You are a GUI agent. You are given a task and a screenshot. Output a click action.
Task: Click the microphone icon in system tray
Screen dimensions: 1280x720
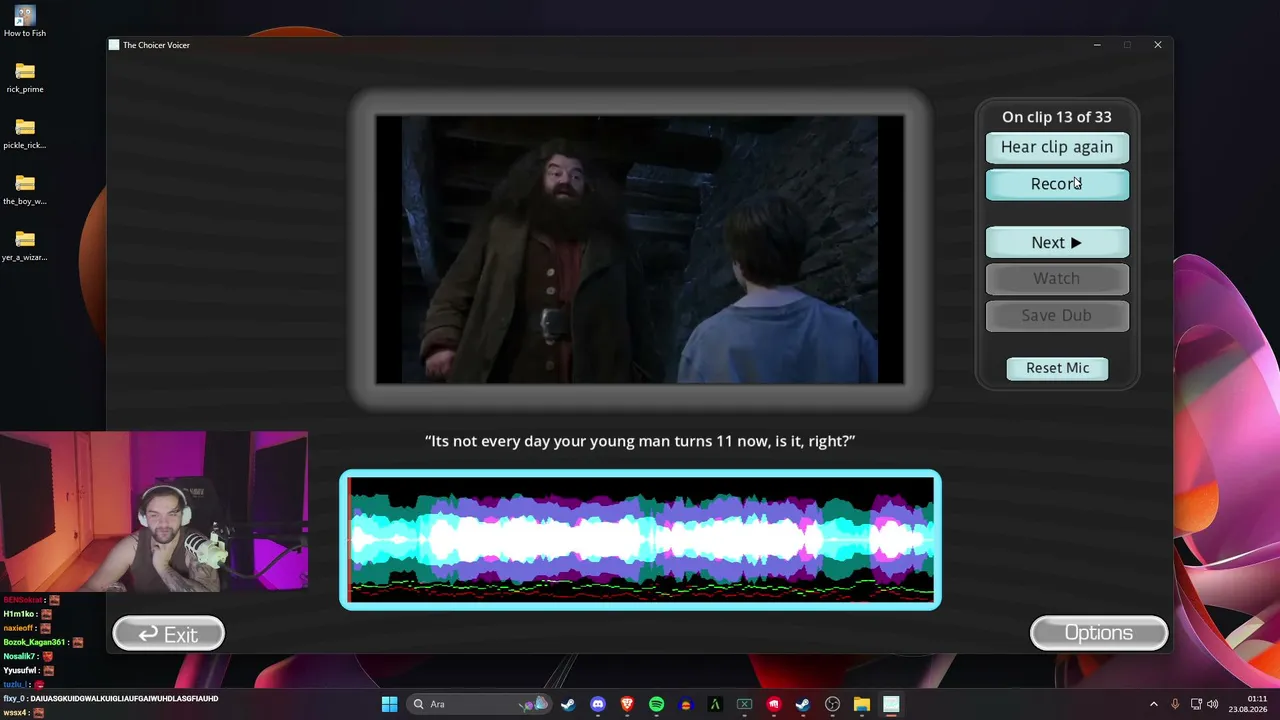click(x=1175, y=704)
